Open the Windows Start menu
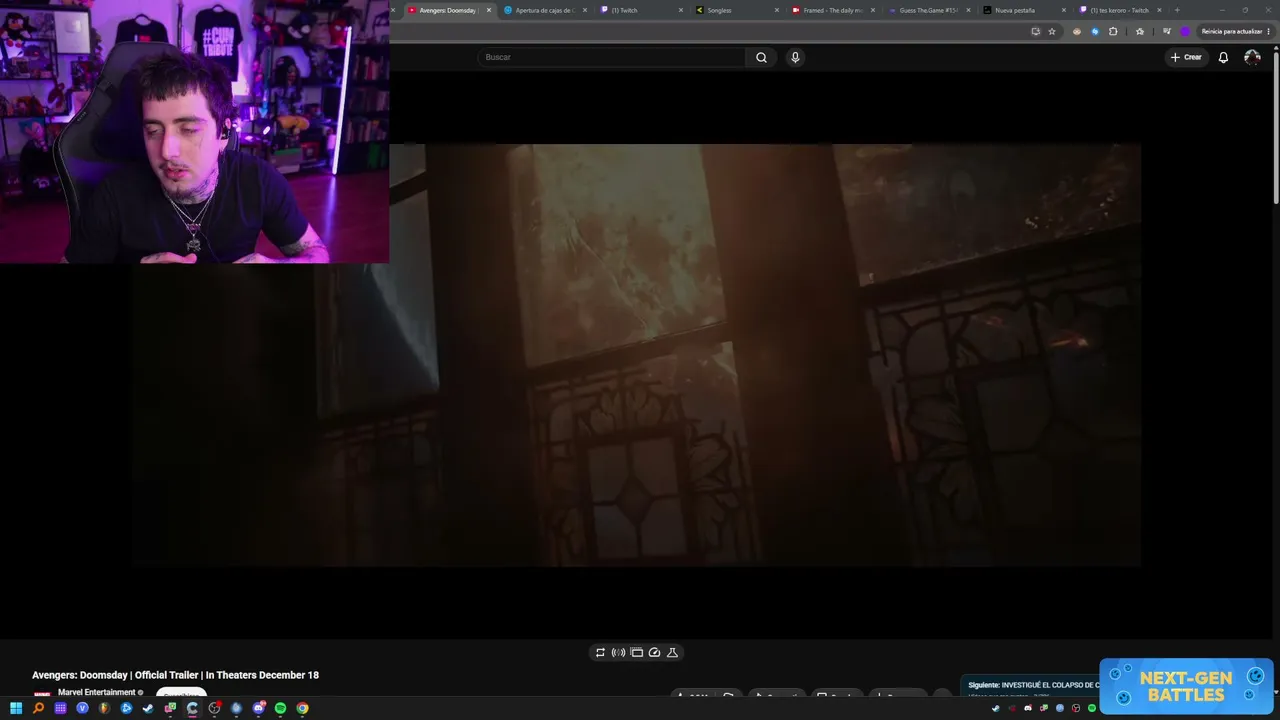Image resolution: width=1280 pixels, height=720 pixels. click(x=16, y=708)
